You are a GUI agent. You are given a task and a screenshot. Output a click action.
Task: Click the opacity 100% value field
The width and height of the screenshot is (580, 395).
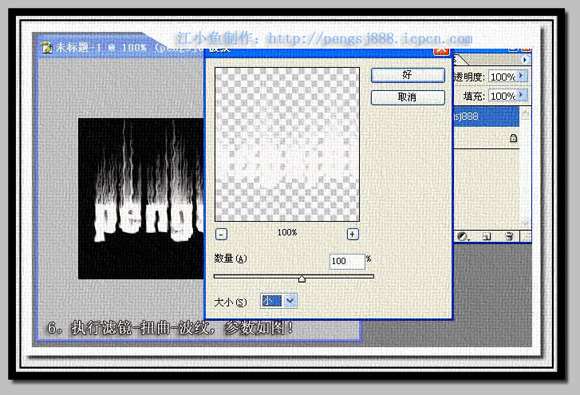(x=502, y=77)
